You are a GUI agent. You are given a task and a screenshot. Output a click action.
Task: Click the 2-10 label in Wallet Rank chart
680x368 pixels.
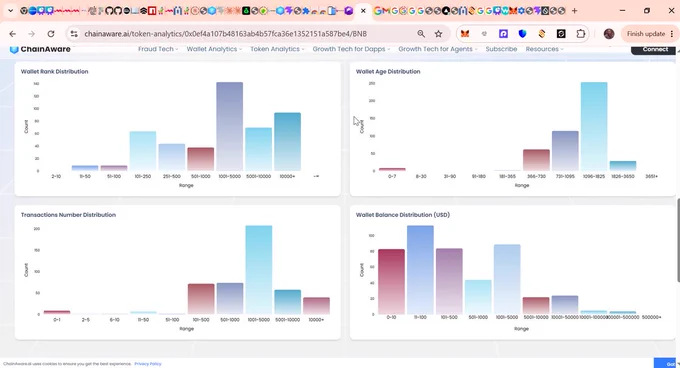point(56,176)
